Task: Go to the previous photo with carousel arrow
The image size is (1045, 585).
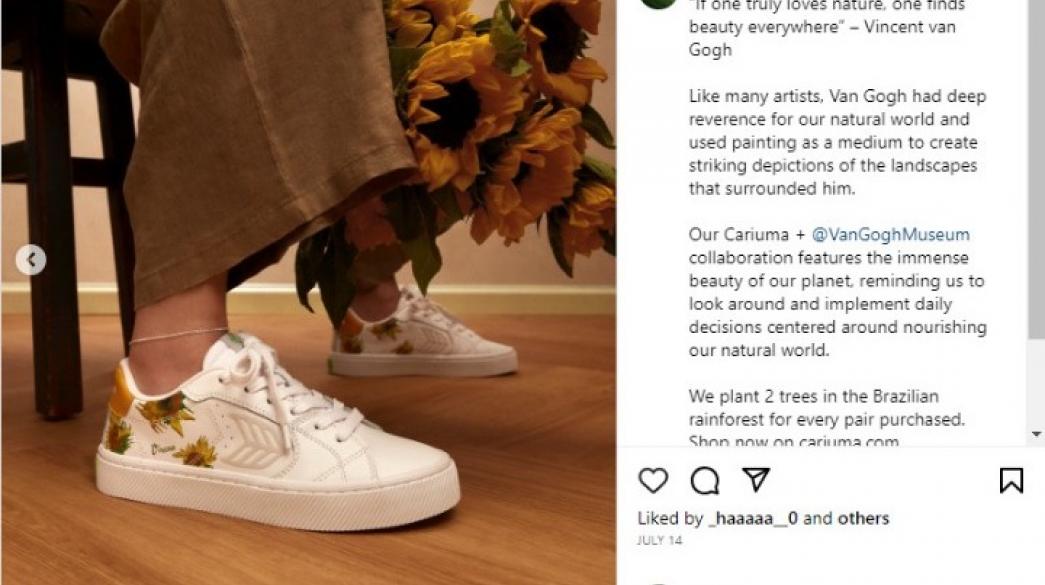Action: (31, 260)
